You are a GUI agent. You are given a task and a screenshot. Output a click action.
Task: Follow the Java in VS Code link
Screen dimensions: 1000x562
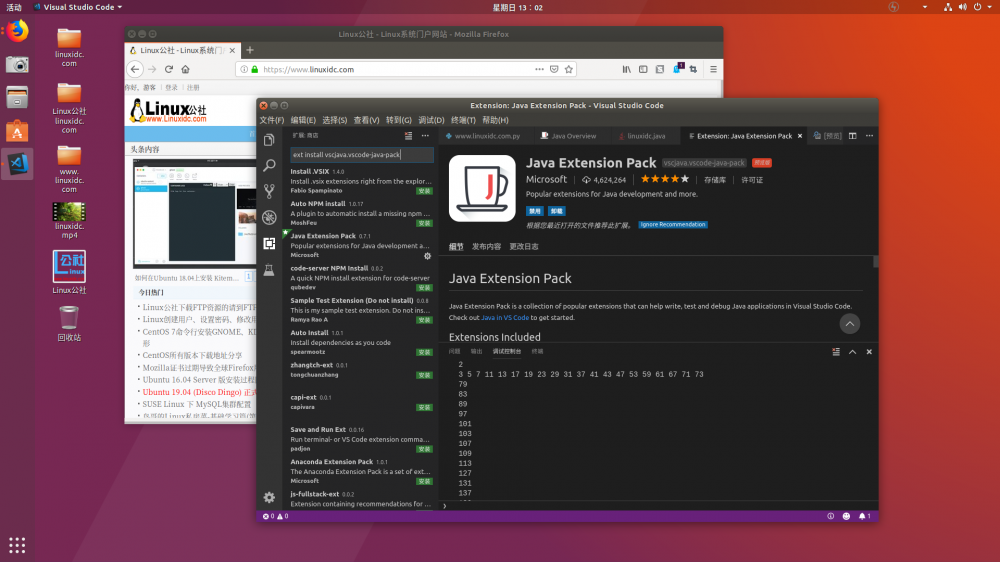(x=505, y=318)
